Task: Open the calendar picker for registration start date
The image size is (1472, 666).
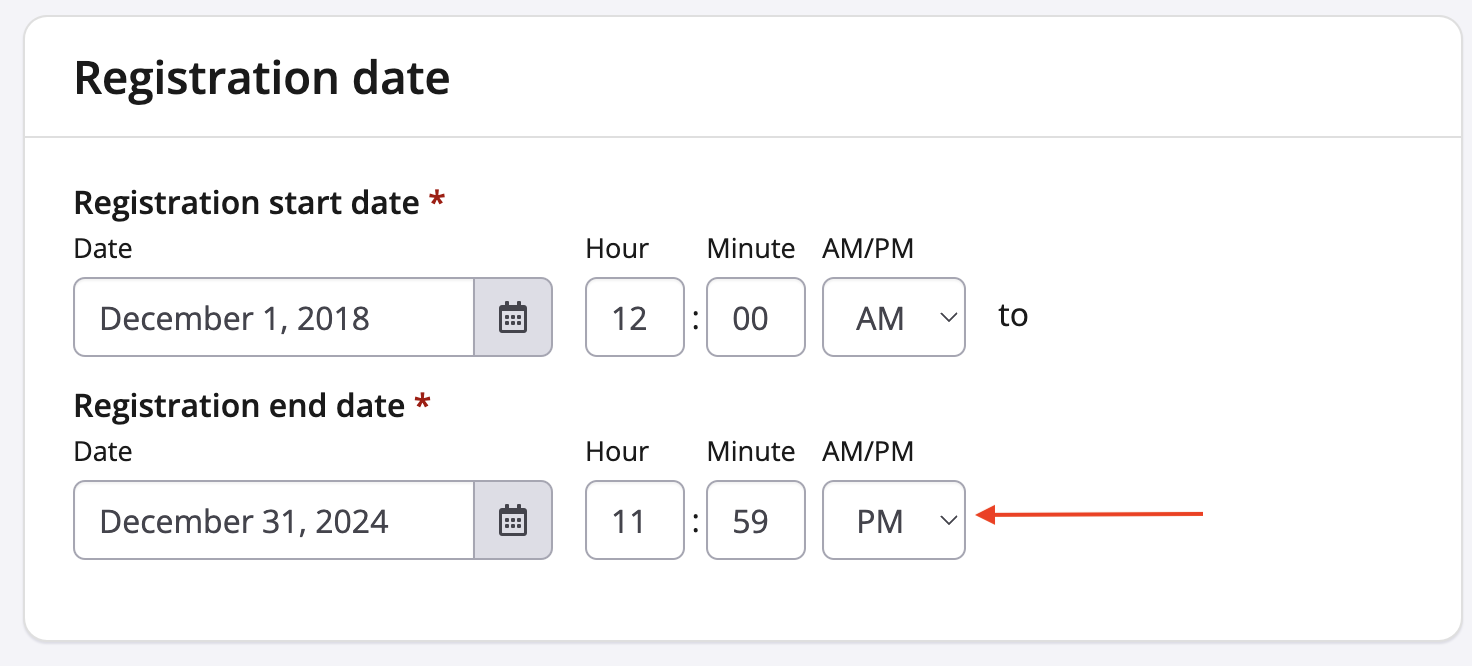Action: coord(513,318)
